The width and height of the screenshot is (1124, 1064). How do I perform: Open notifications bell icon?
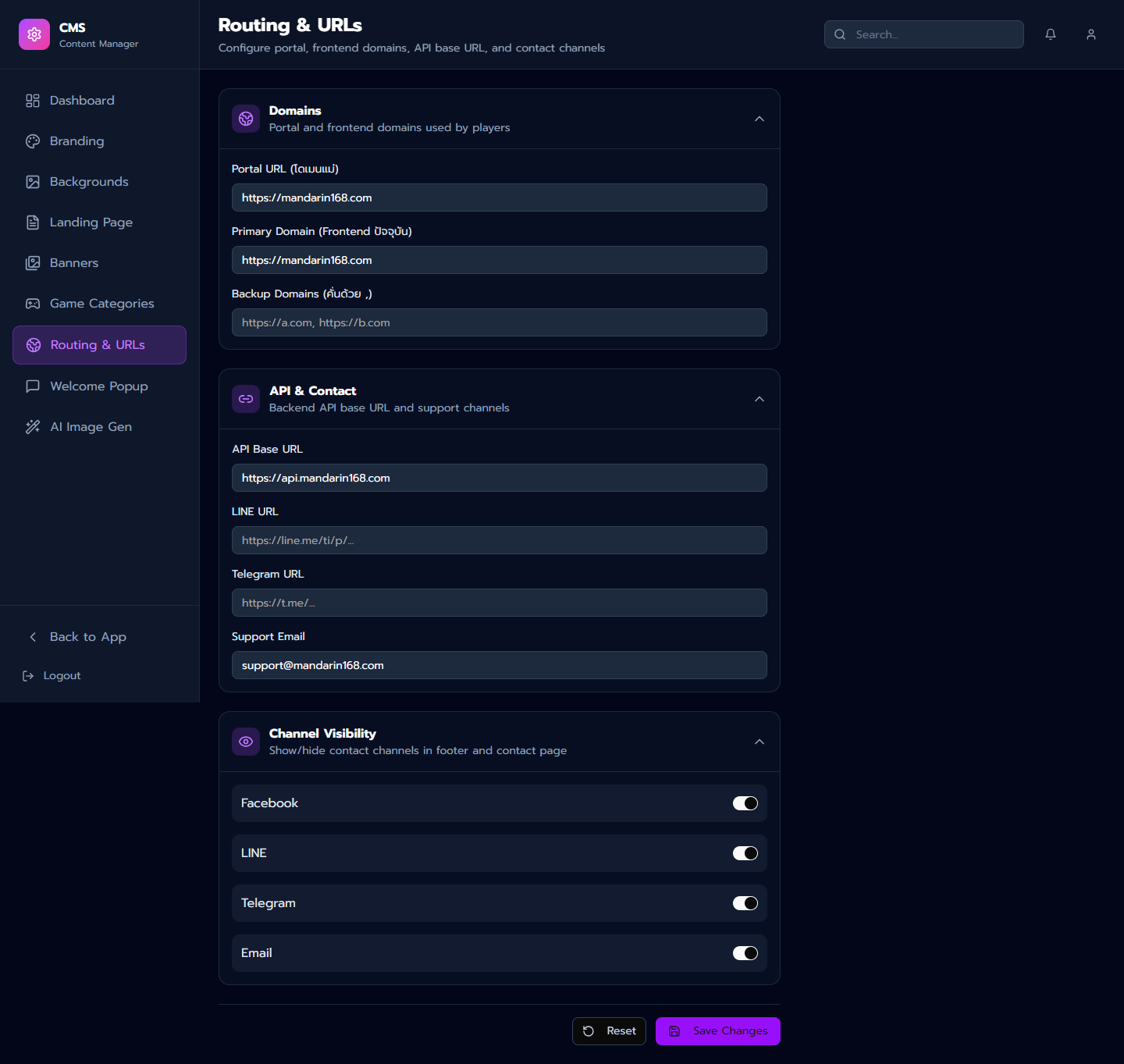coord(1051,34)
